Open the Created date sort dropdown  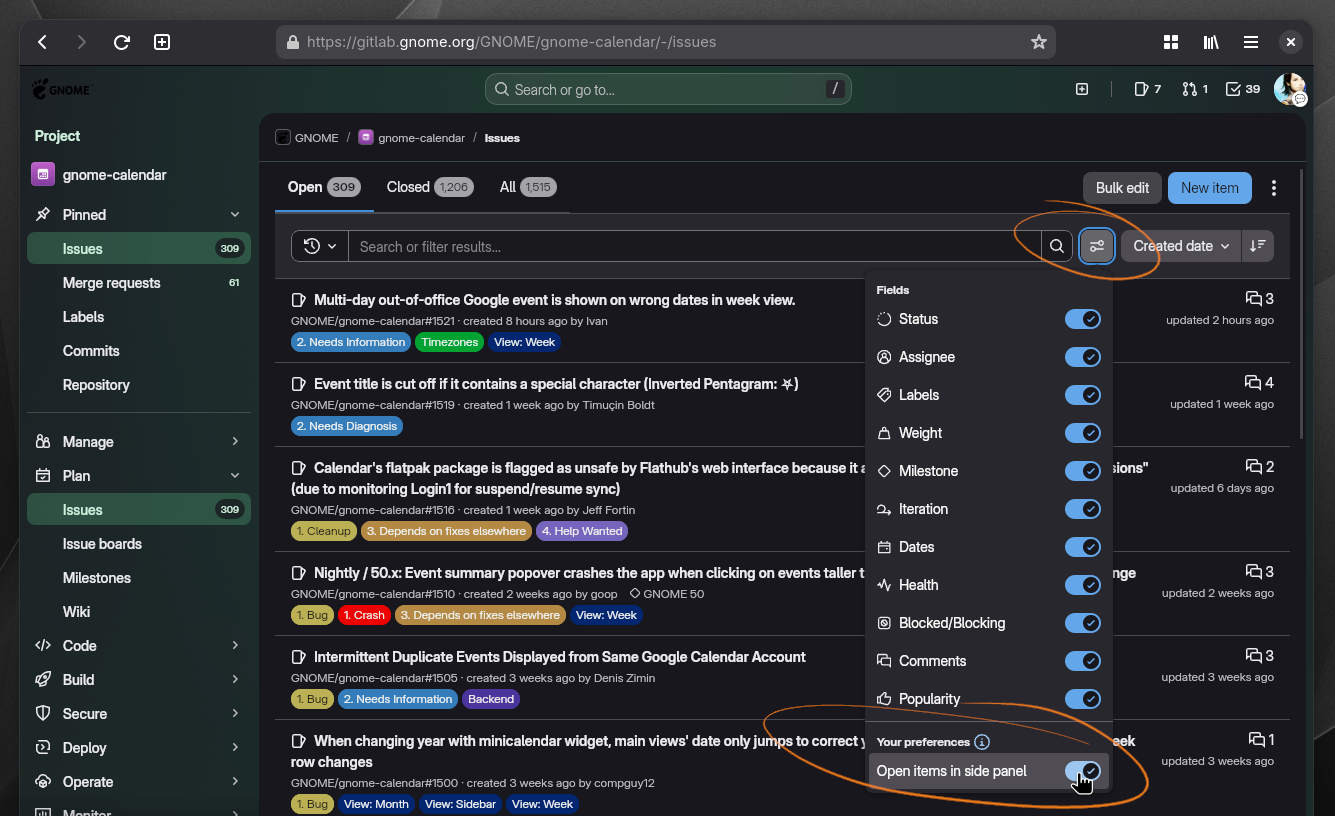(x=1181, y=246)
